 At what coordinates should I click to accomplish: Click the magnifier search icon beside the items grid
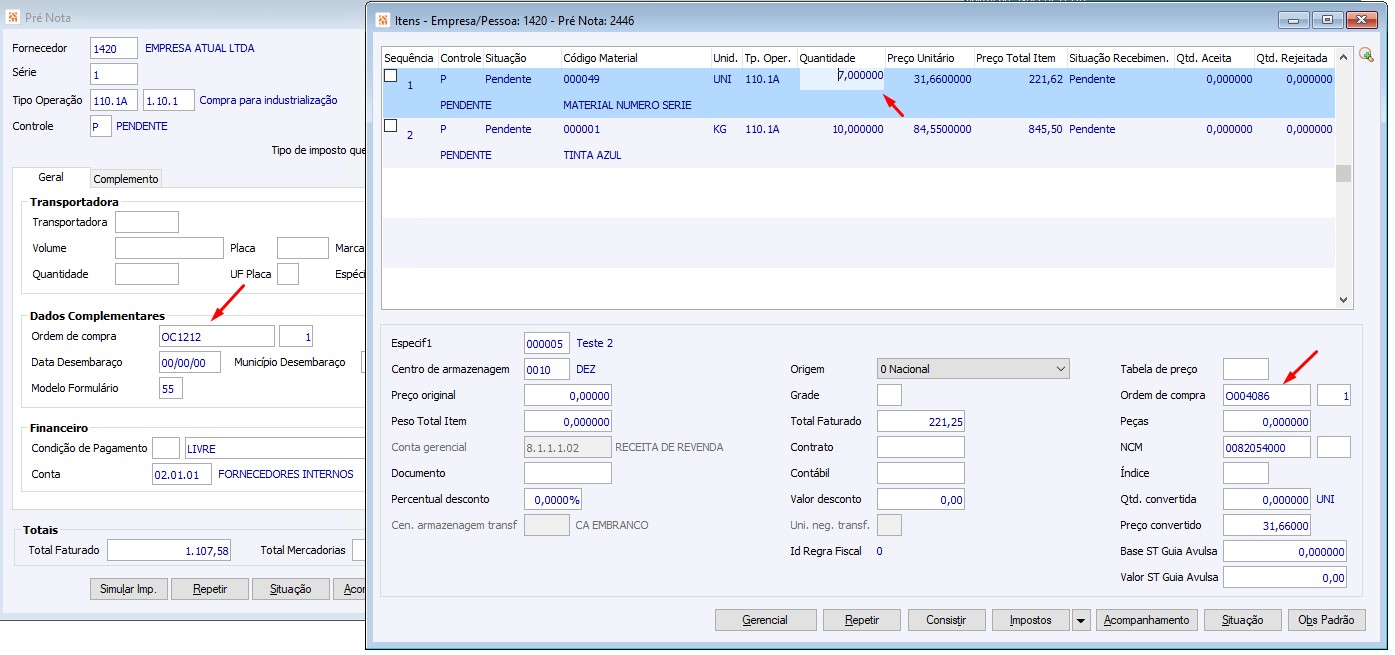coord(1366,56)
